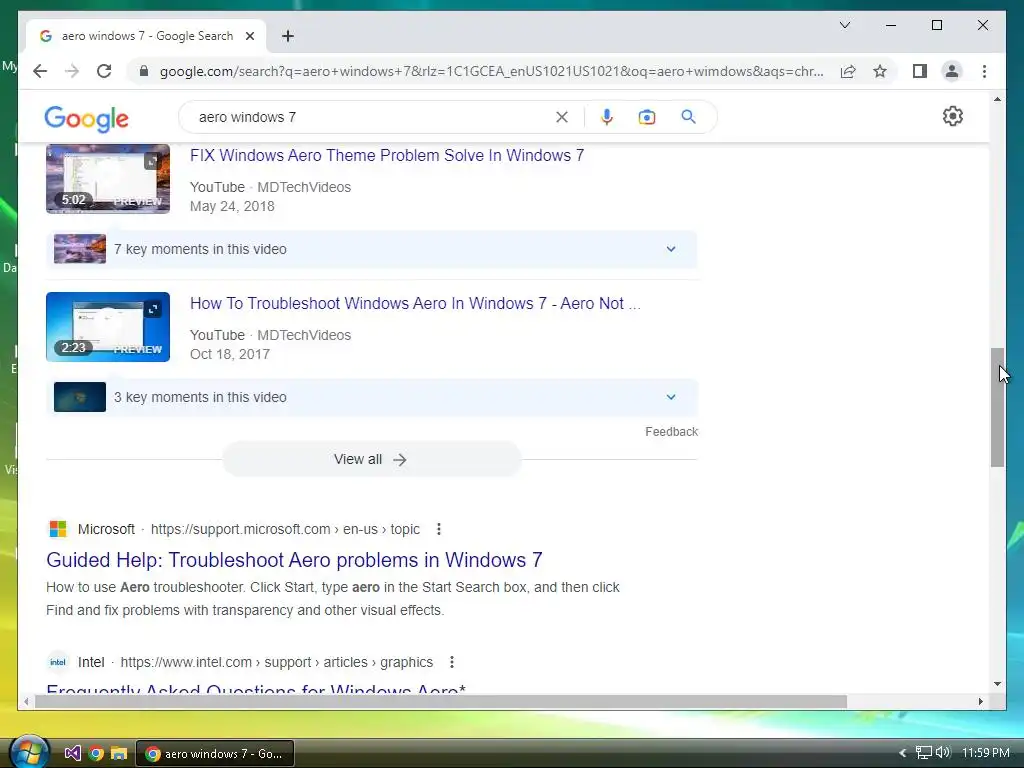Go to Google home via logo
Screen dimensions: 1024x768
tap(86, 118)
